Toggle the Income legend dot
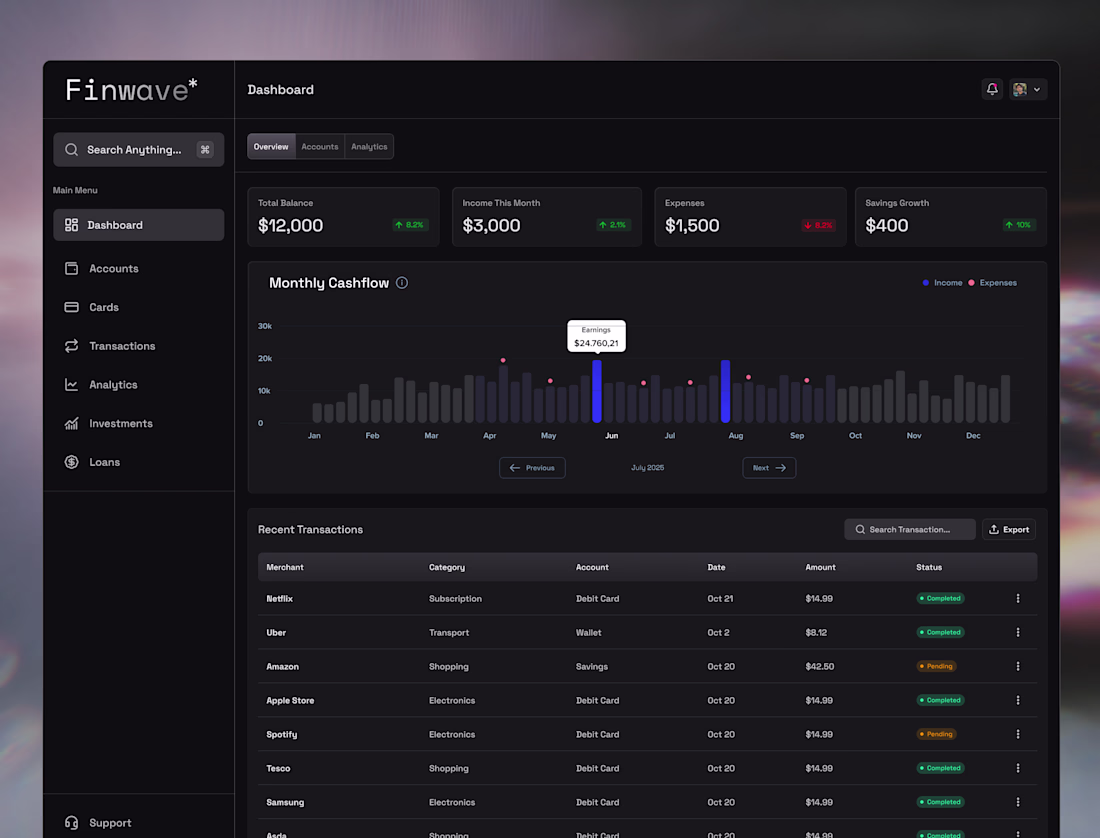 click(x=926, y=283)
